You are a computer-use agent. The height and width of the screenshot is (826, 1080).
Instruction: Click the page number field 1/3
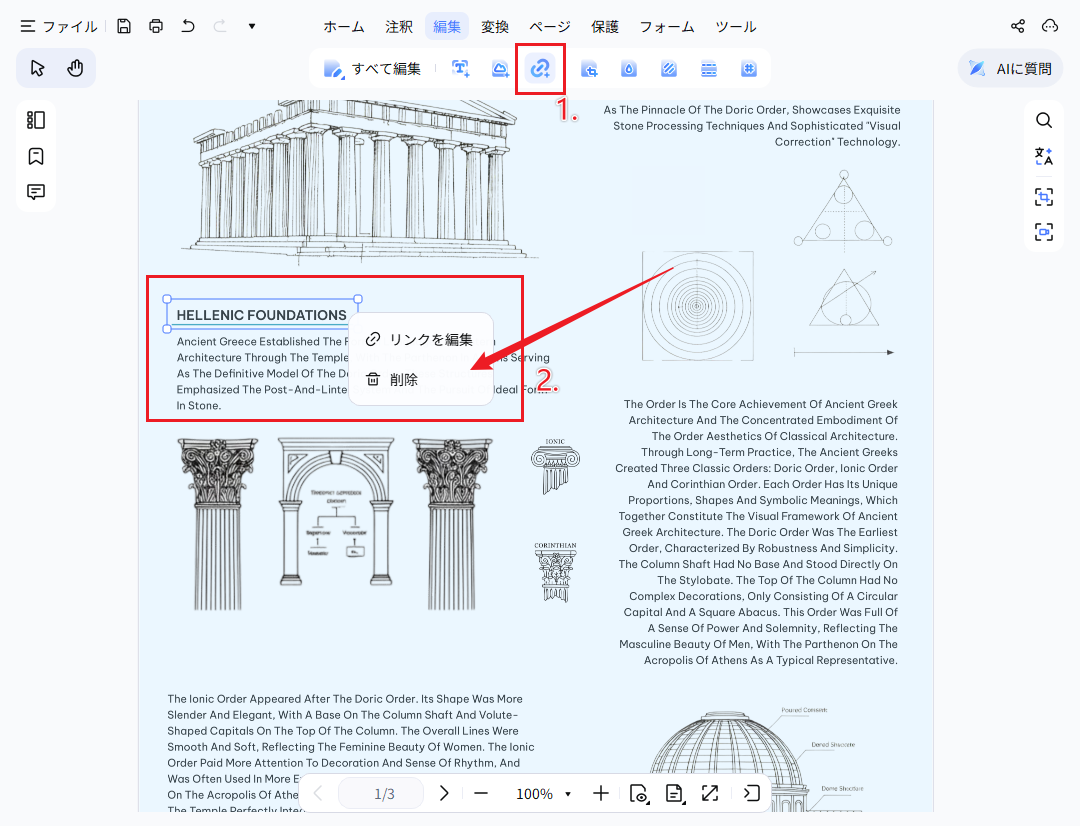[x=381, y=794]
